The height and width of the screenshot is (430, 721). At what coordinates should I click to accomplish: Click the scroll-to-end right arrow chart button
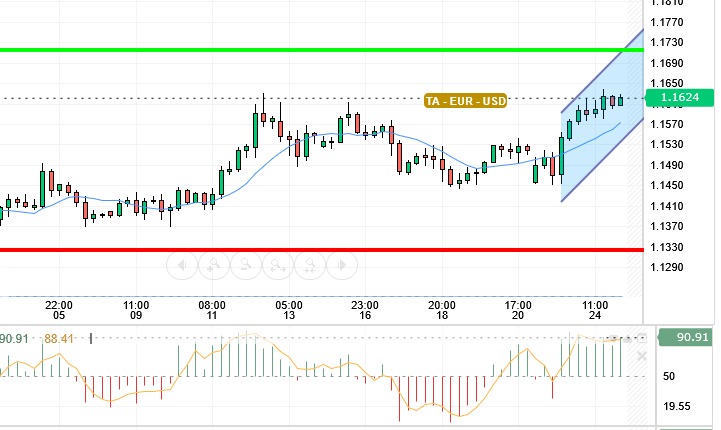click(342, 265)
